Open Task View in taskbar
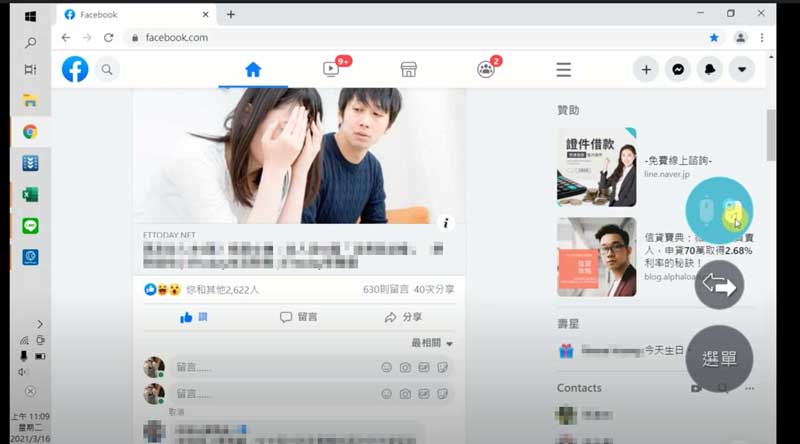The width and height of the screenshot is (800, 444). pos(30,69)
